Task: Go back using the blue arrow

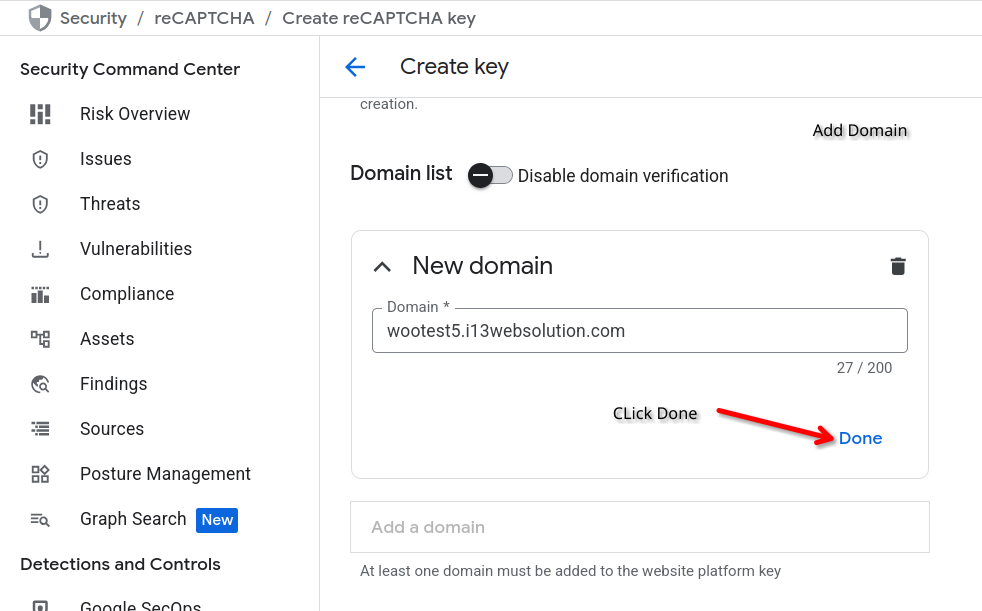Action: [x=355, y=67]
